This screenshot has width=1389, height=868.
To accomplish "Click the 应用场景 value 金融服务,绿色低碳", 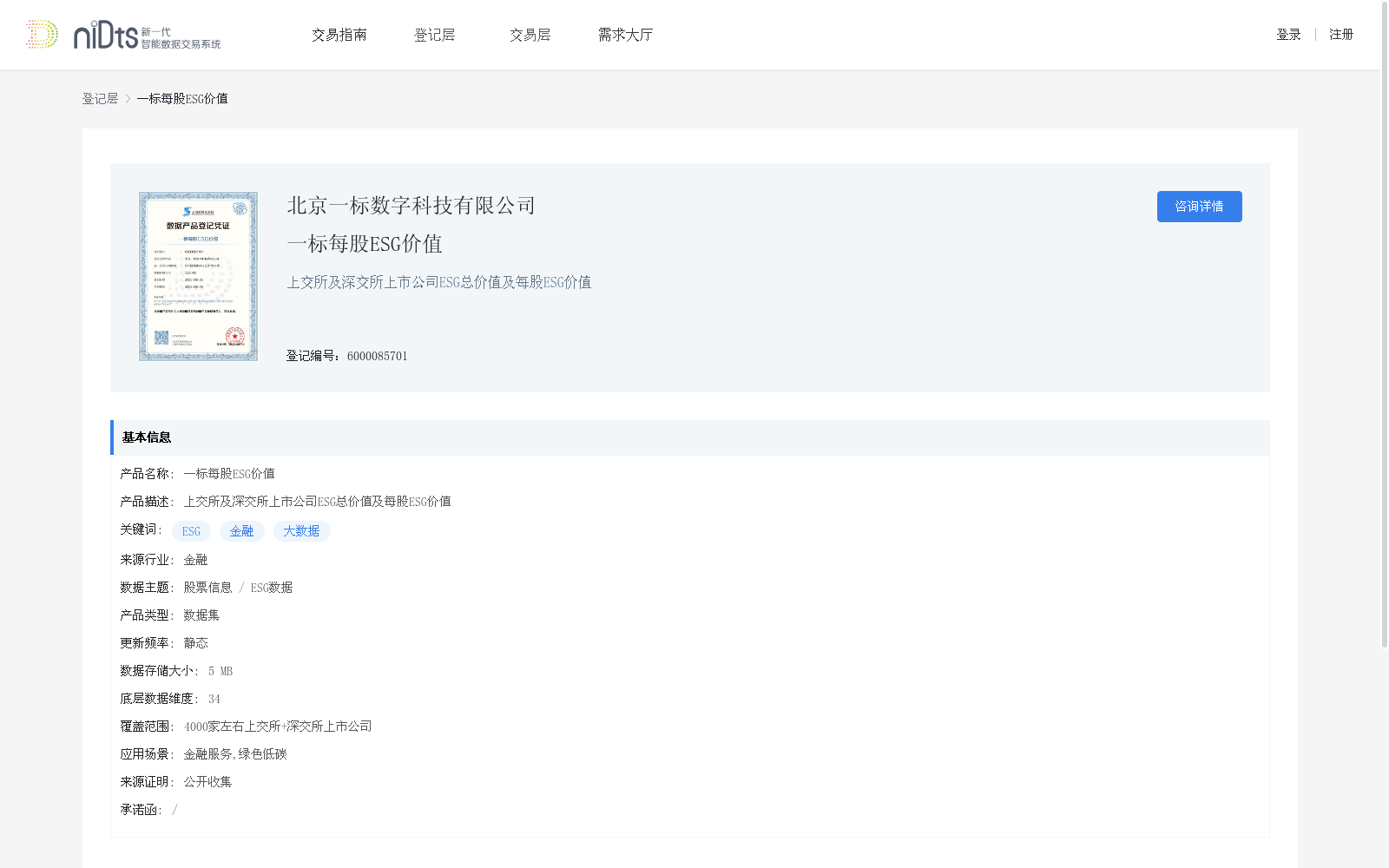I will click(235, 754).
